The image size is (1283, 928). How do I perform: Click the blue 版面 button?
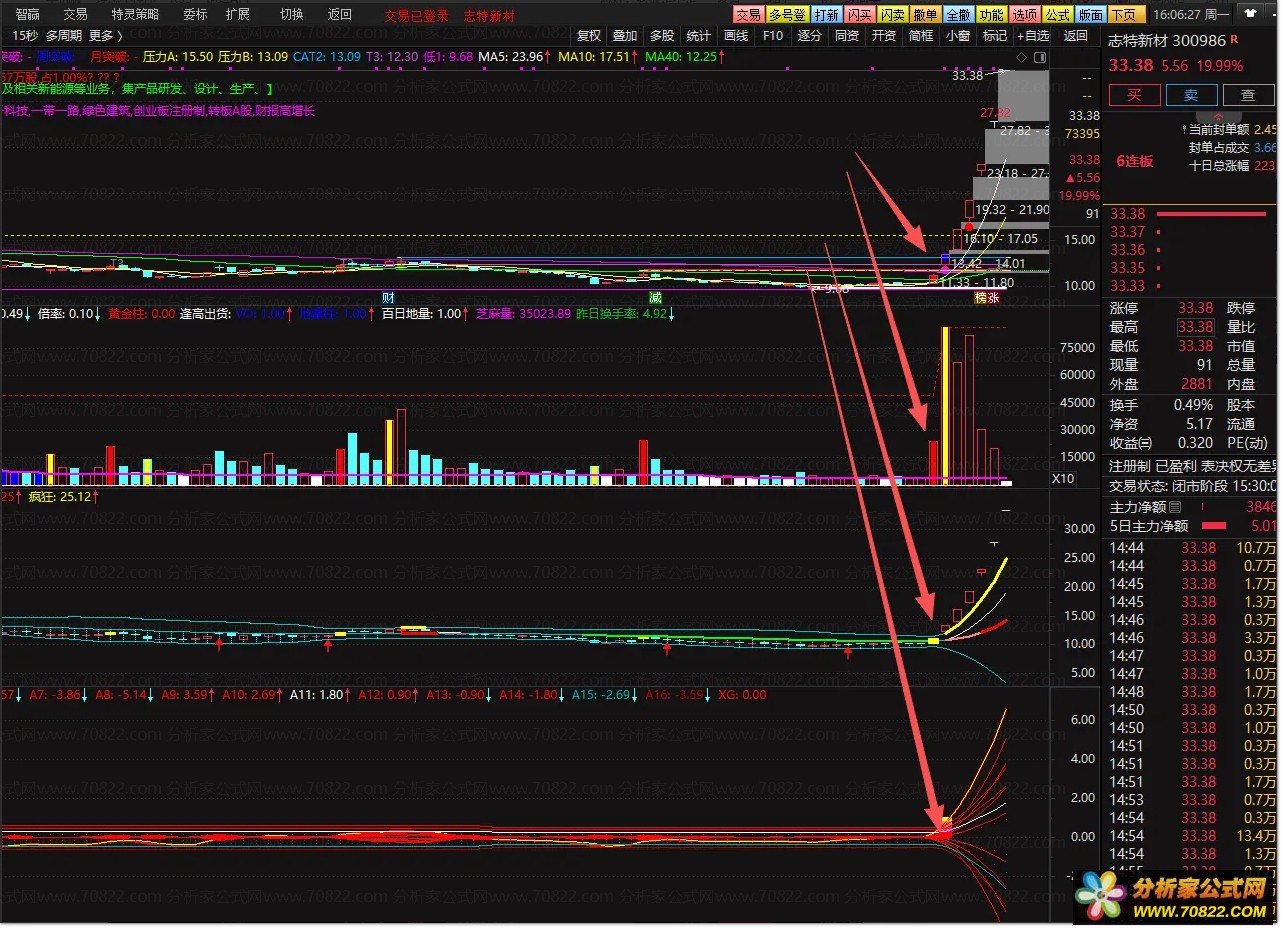click(1090, 15)
